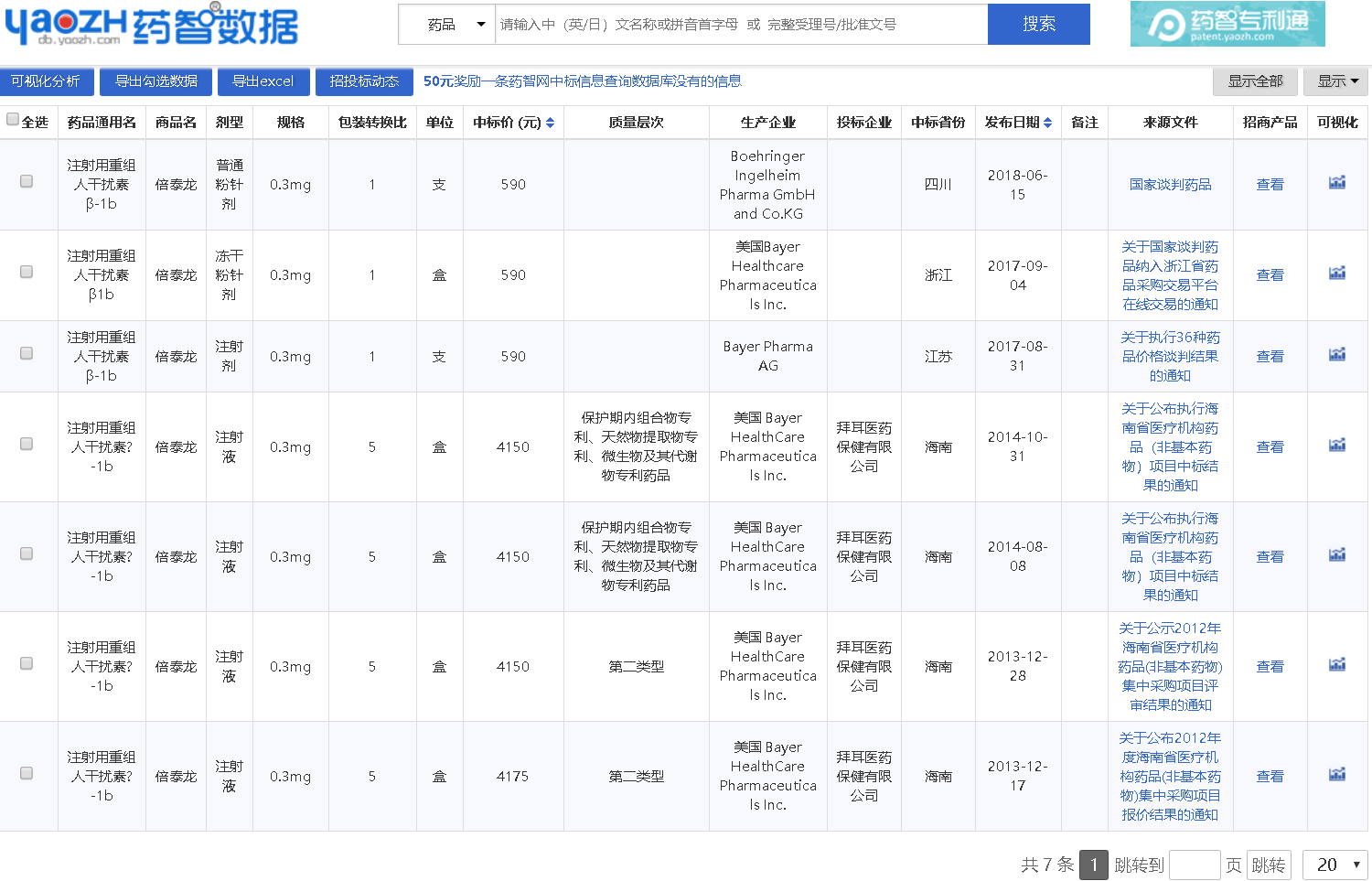Viewport: 1372px width, 881px height.
Task: Check the 浙江 row checkbox
Action: pos(27,272)
